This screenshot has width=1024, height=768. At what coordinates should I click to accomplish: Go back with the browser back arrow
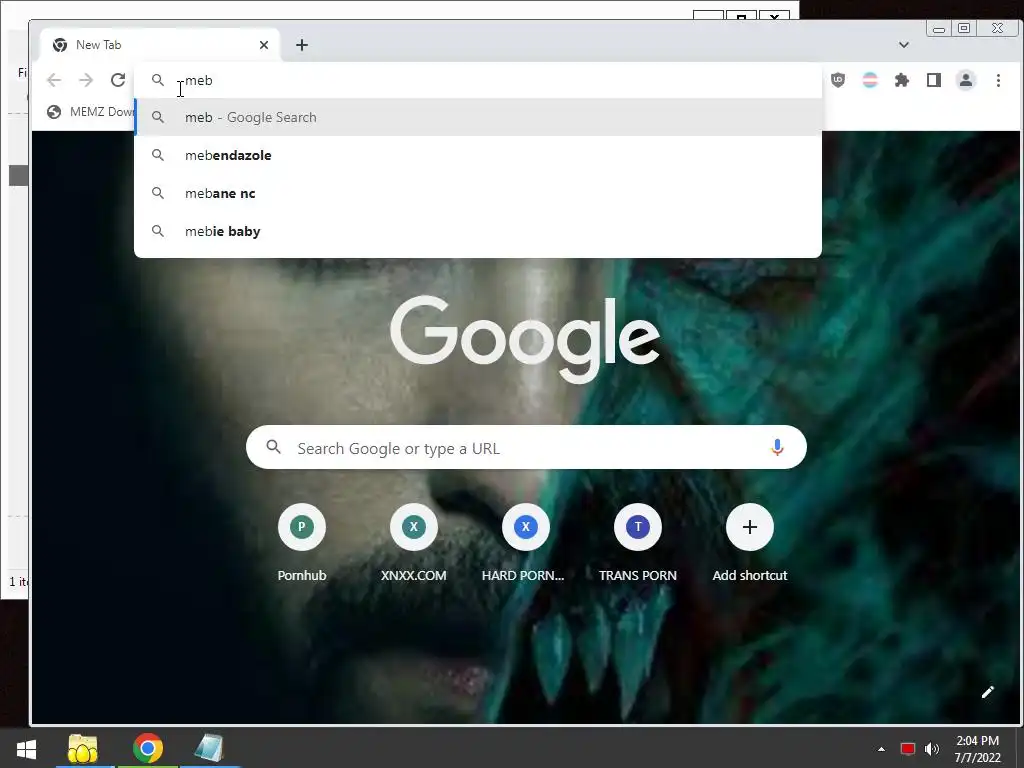coord(54,80)
